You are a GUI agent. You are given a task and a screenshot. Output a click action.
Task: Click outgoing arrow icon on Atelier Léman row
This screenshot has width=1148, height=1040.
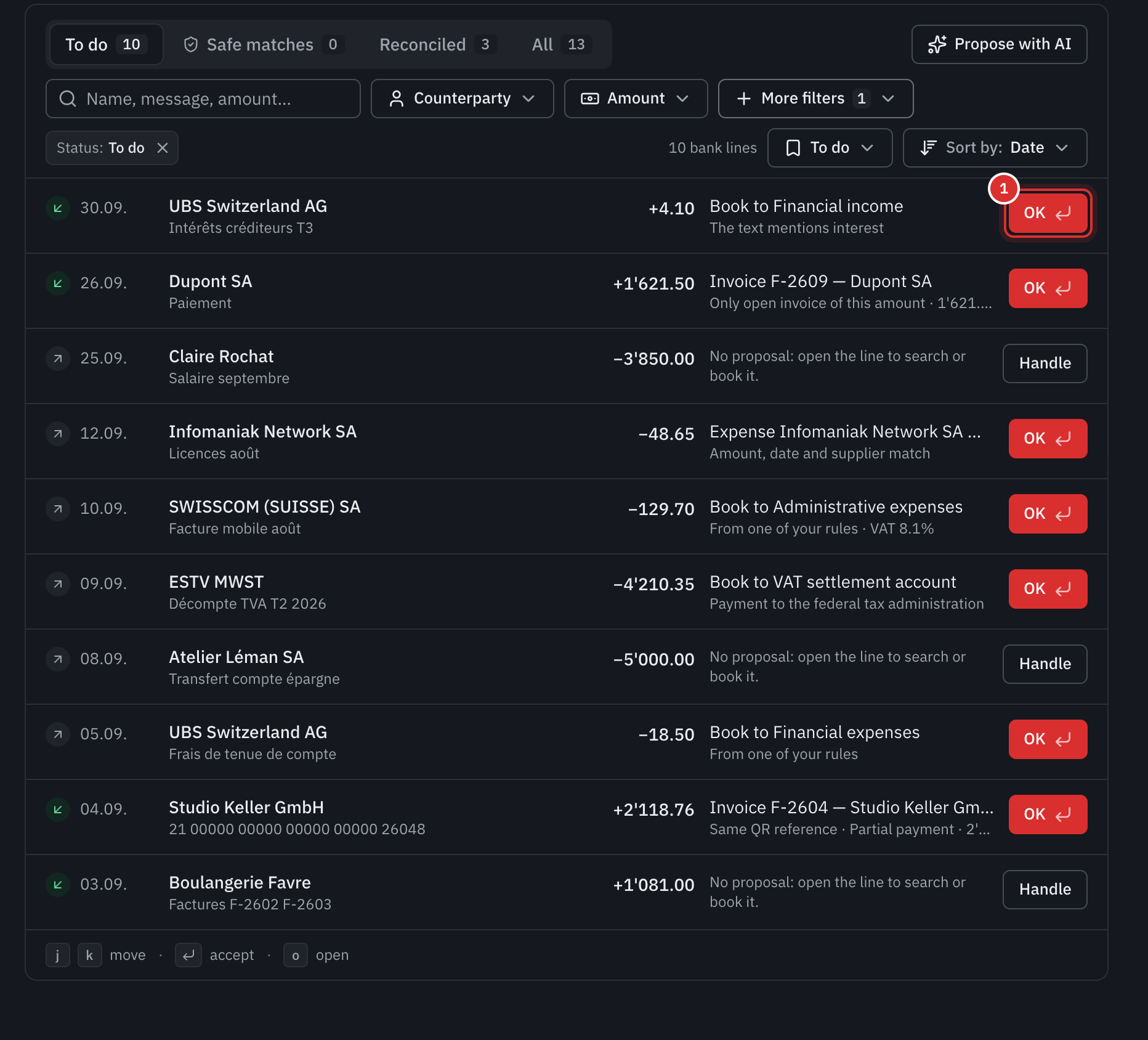58,659
